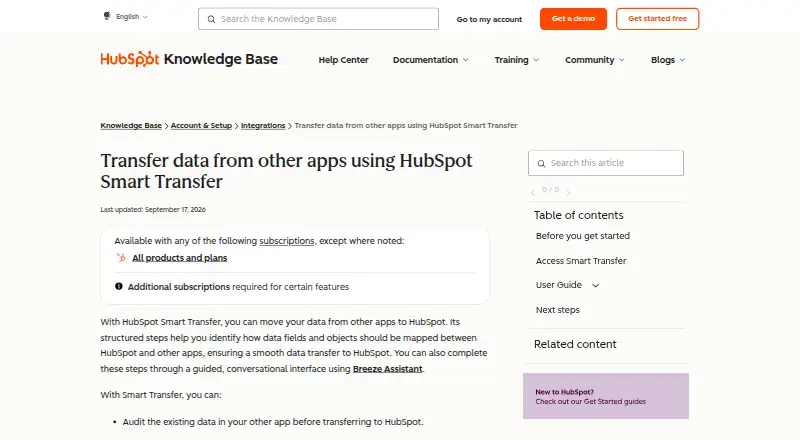The image size is (800, 440).
Task: Click 'Audit the existing data' bullet text
Action: click(x=273, y=422)
